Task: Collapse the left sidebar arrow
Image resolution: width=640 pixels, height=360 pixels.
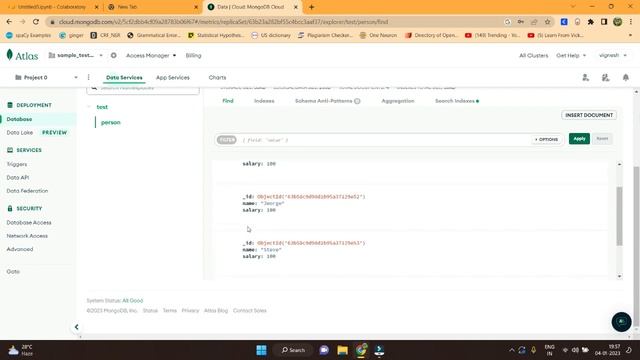Action: tap(76, 327)
